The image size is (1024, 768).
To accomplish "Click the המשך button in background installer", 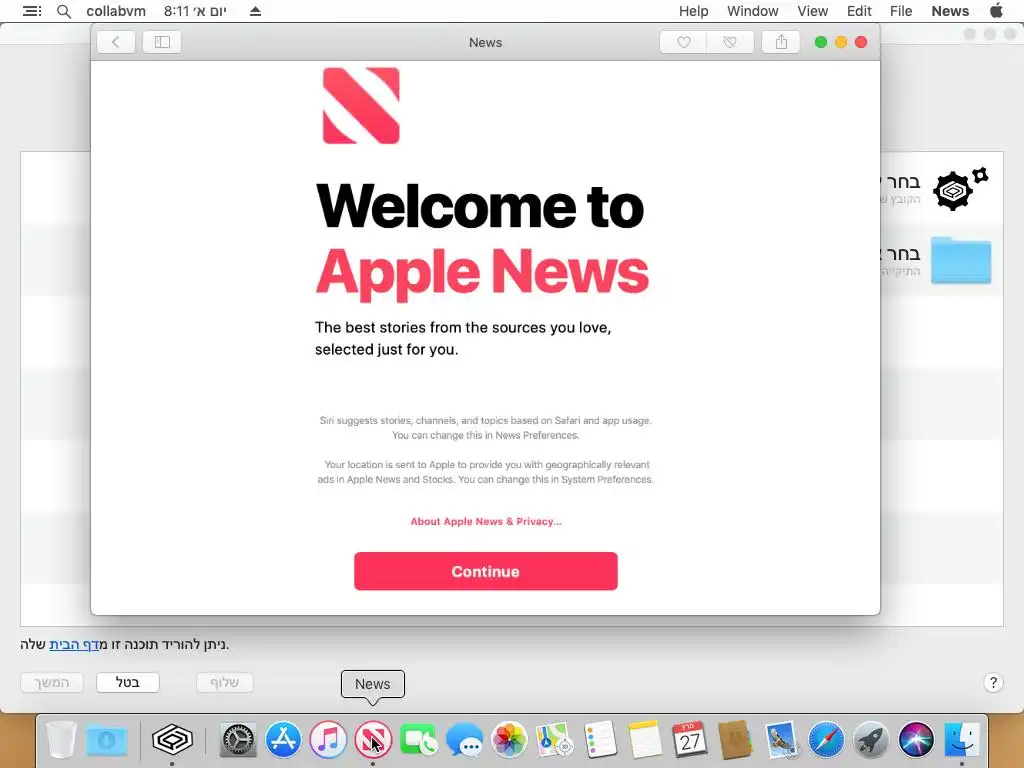I will coord(52,682).
